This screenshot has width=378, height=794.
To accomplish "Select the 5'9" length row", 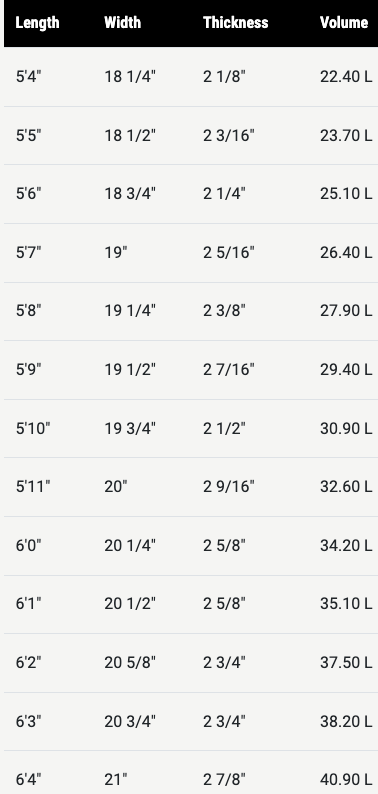I will tap(191, 370).
